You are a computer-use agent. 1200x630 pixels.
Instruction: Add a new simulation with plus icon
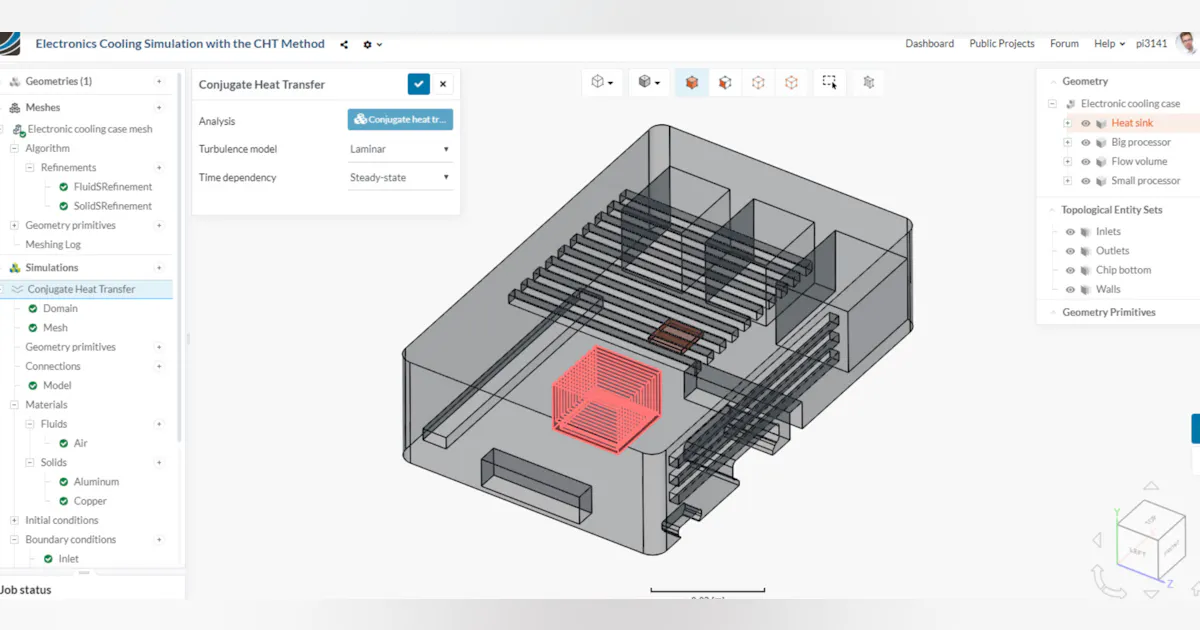pos(159,267)
